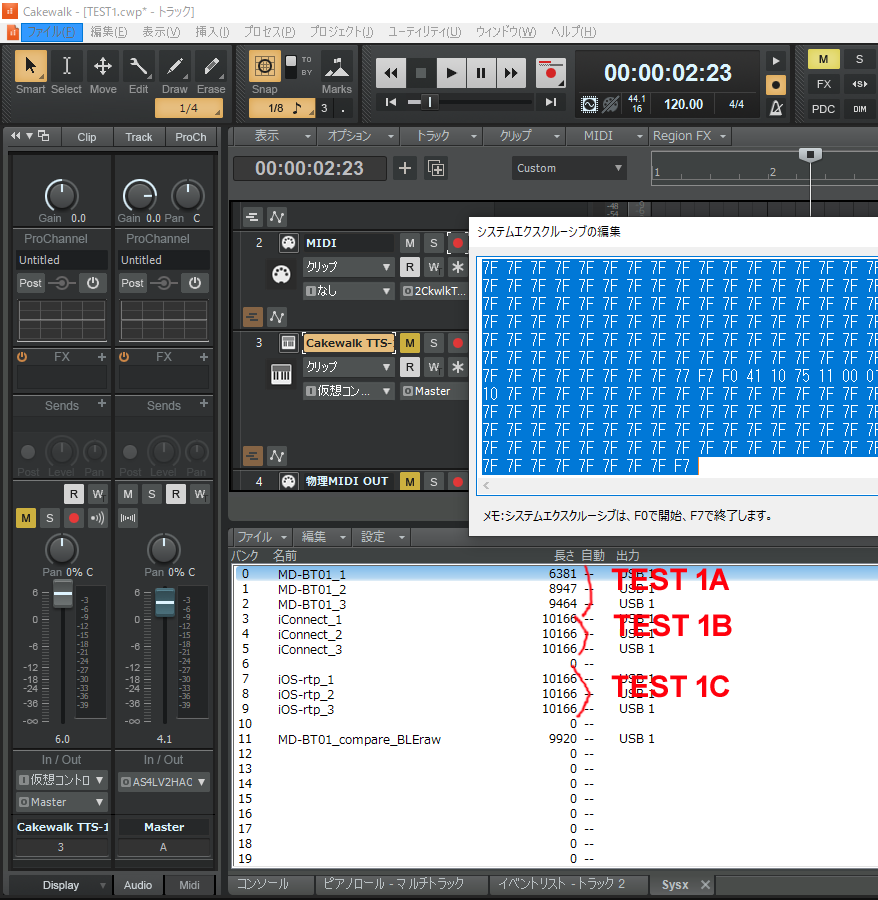Image resolution: width=878 pixels, height=900 pixels.
Task: Pick the Edit tool
Action: pos(138,72)
